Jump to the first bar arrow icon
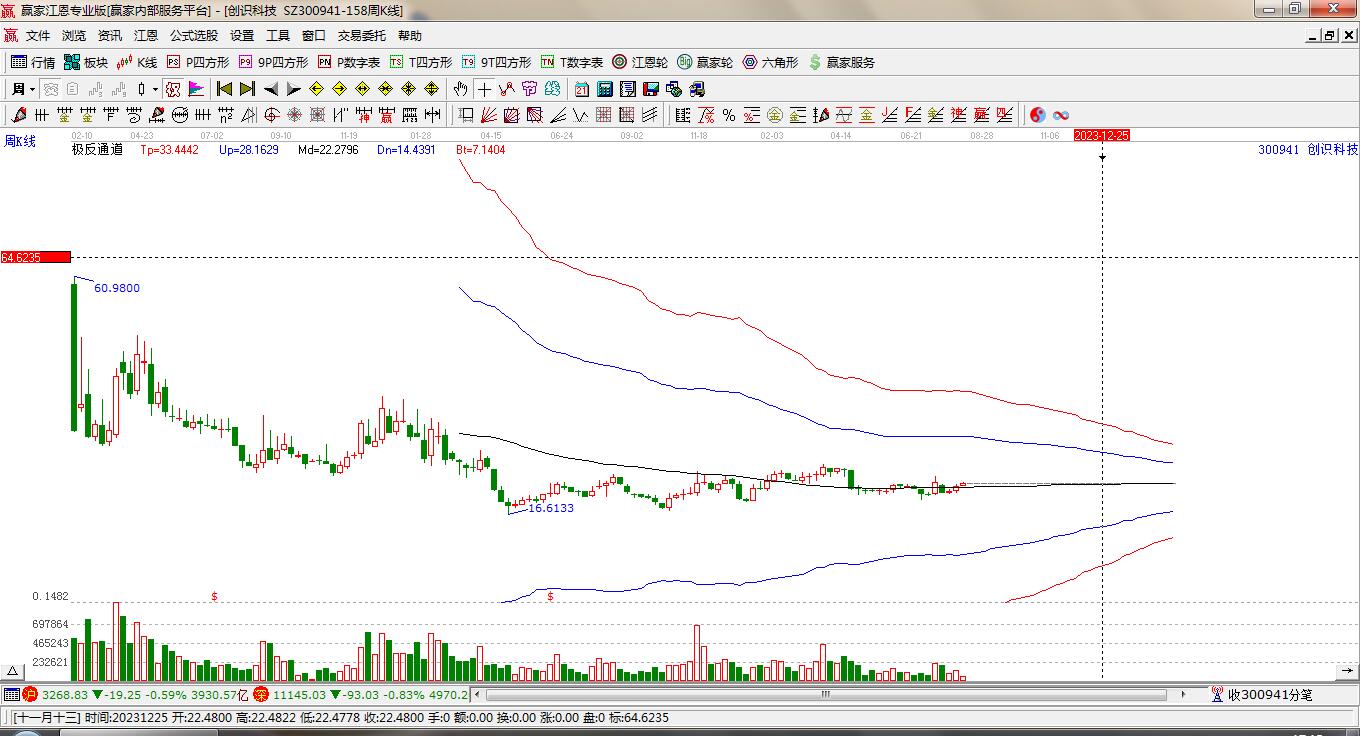 click(224, 89)
